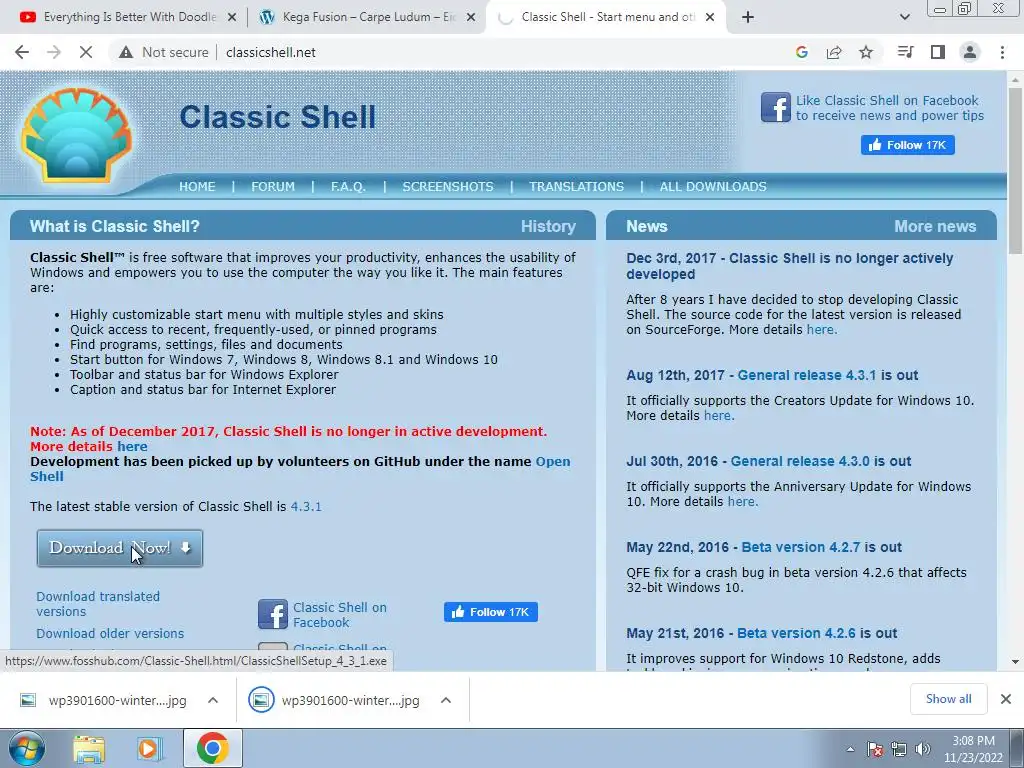
Task: Click Beta version 4.2.6 news link
Action: [796, 633]
